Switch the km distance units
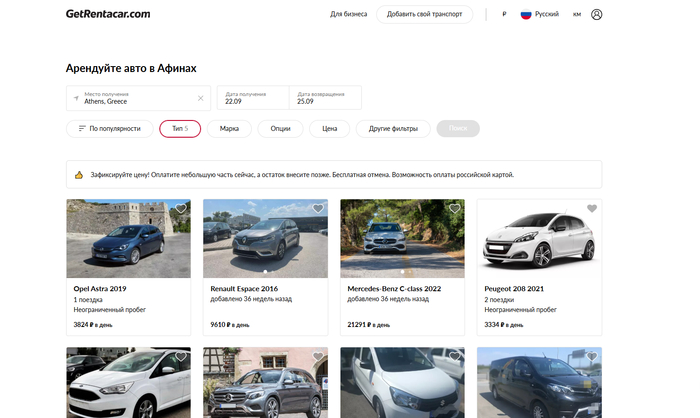The image size is (700, 418). tap(577, 14)
